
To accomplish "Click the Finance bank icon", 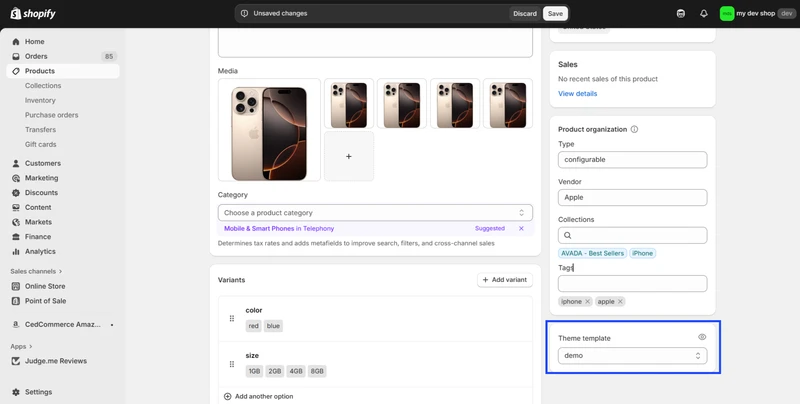I will [16, 237].
